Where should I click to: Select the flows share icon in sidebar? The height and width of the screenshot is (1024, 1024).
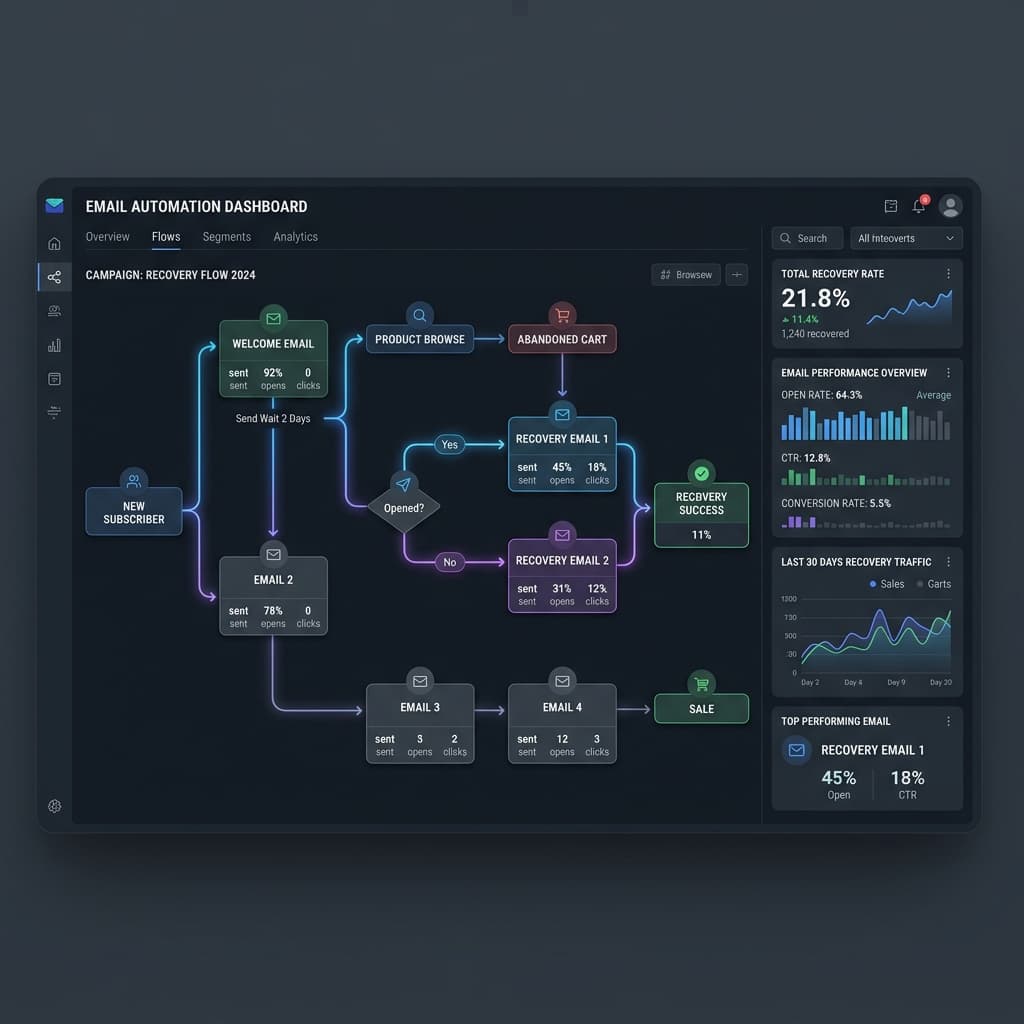54,277
